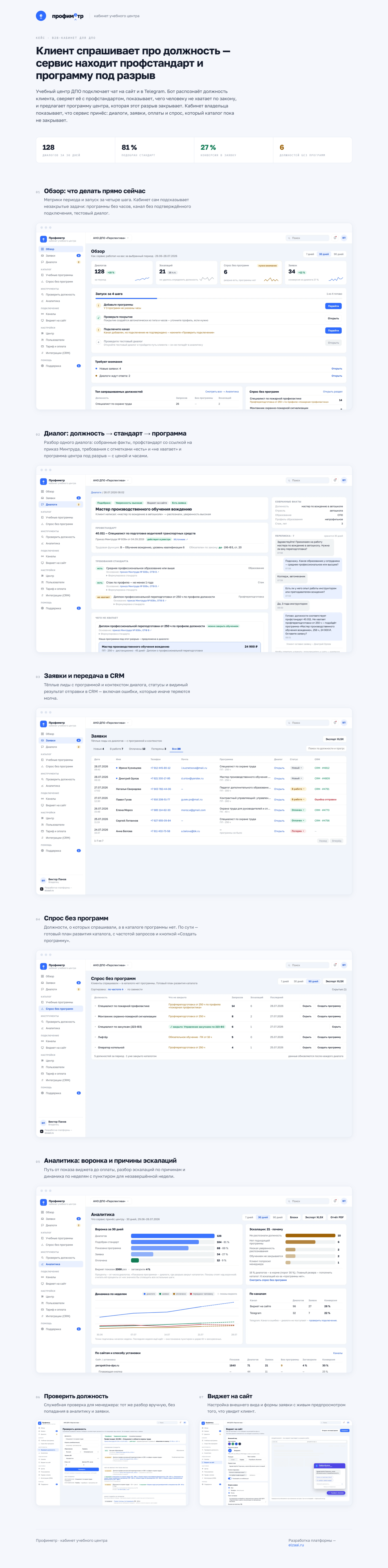Click the Профиметр logo in the Диалоги screenshot sidebar
This screenshot has width=388, height=1568.
click(43, 481)
